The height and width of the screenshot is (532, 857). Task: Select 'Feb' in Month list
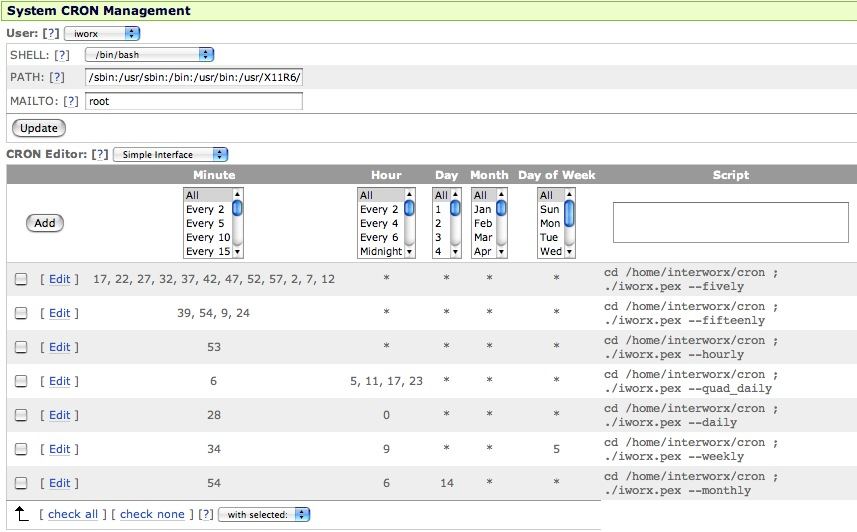point(483,223)
